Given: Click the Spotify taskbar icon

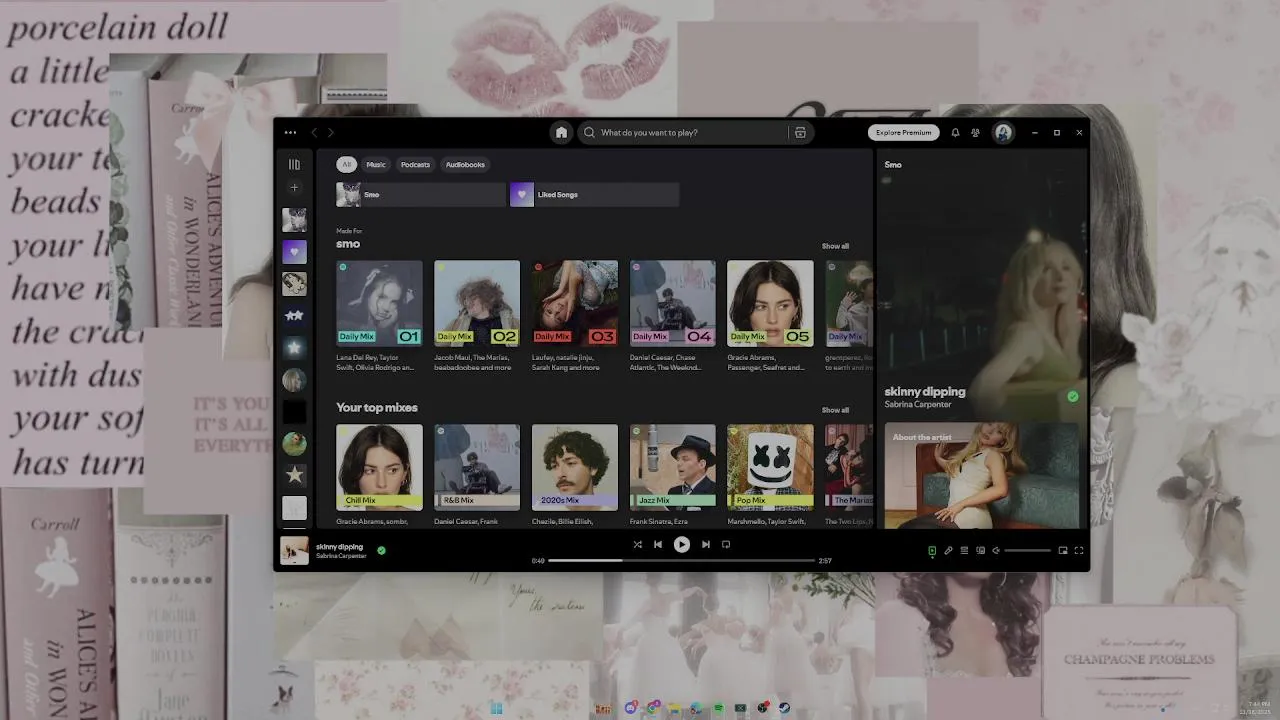Looking at the screenshot, I should [x=718, y=708].
